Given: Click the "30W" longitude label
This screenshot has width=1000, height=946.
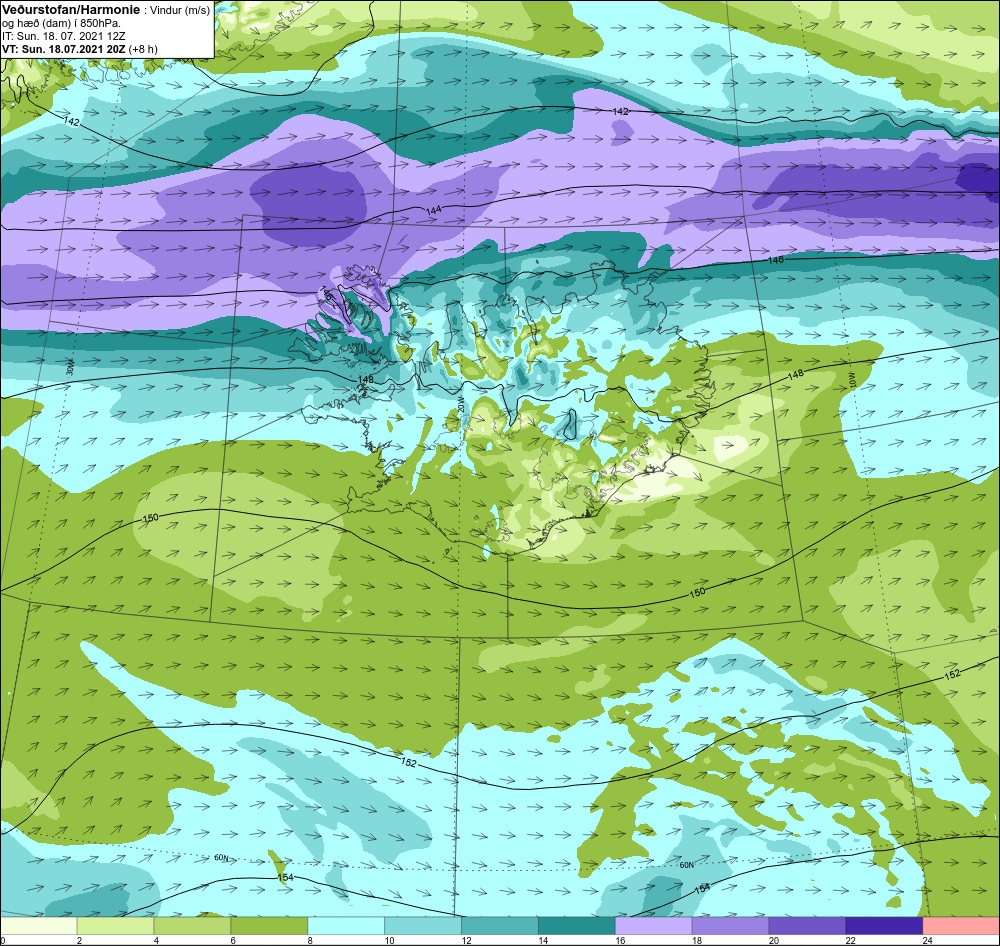Looking at the screenshot, I should 70,367.
